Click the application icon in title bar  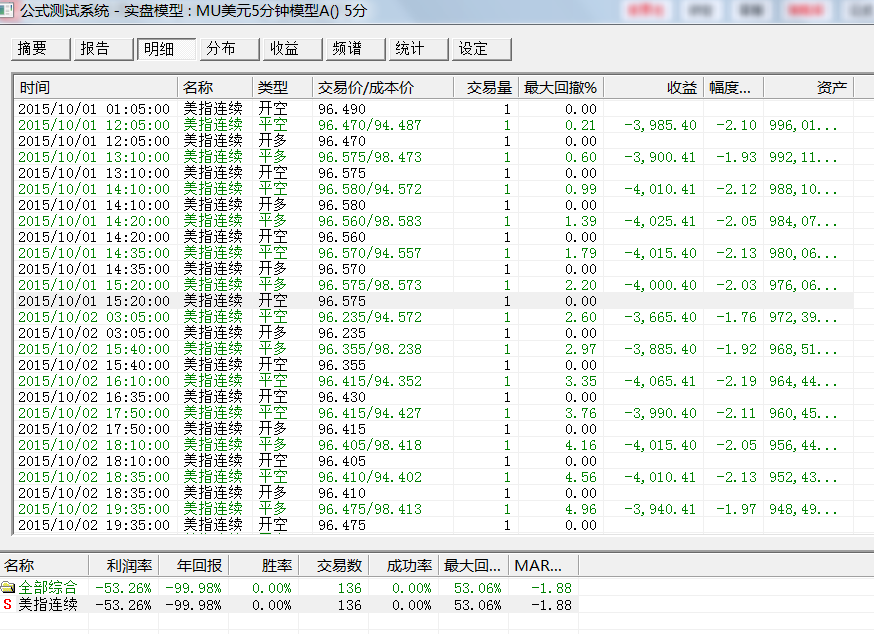(x=9, y=10)
